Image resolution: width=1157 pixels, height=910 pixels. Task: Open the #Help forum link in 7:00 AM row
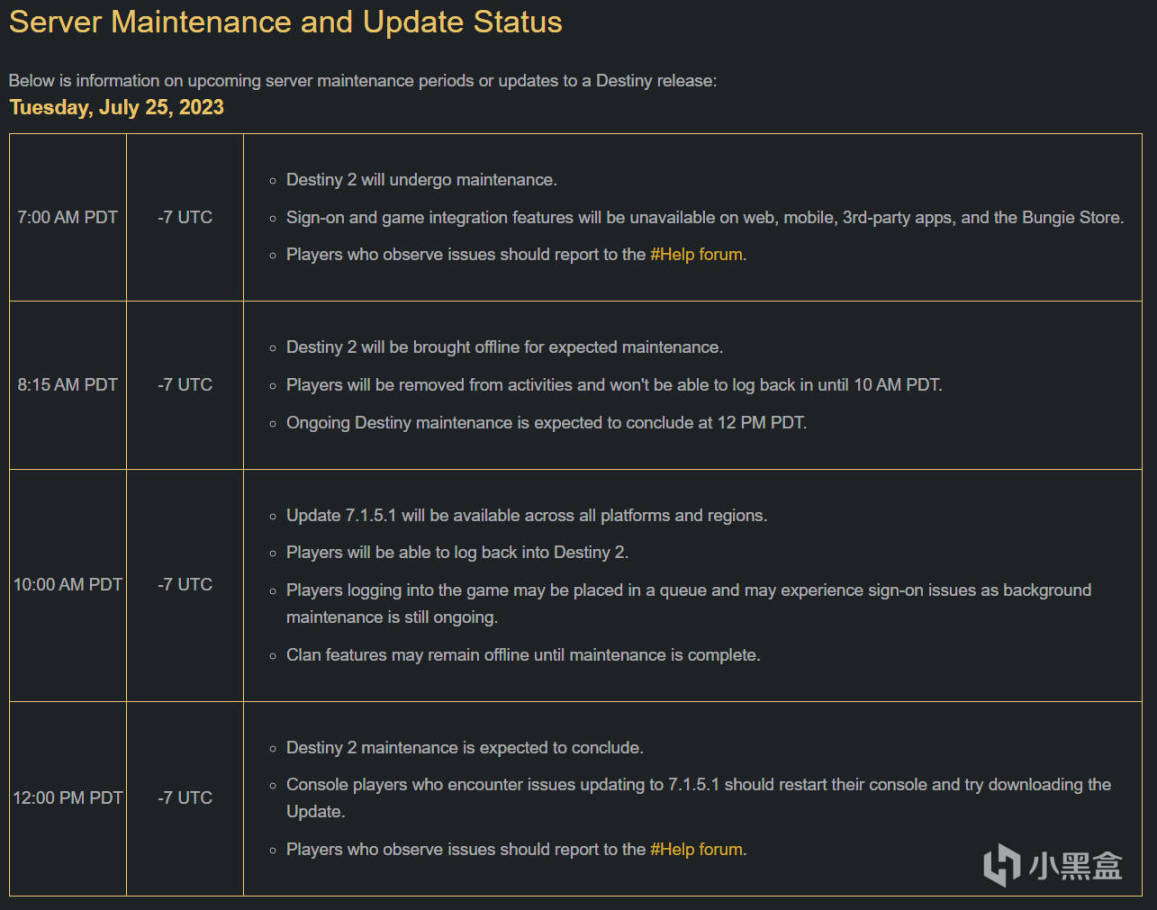click(696, 255)
